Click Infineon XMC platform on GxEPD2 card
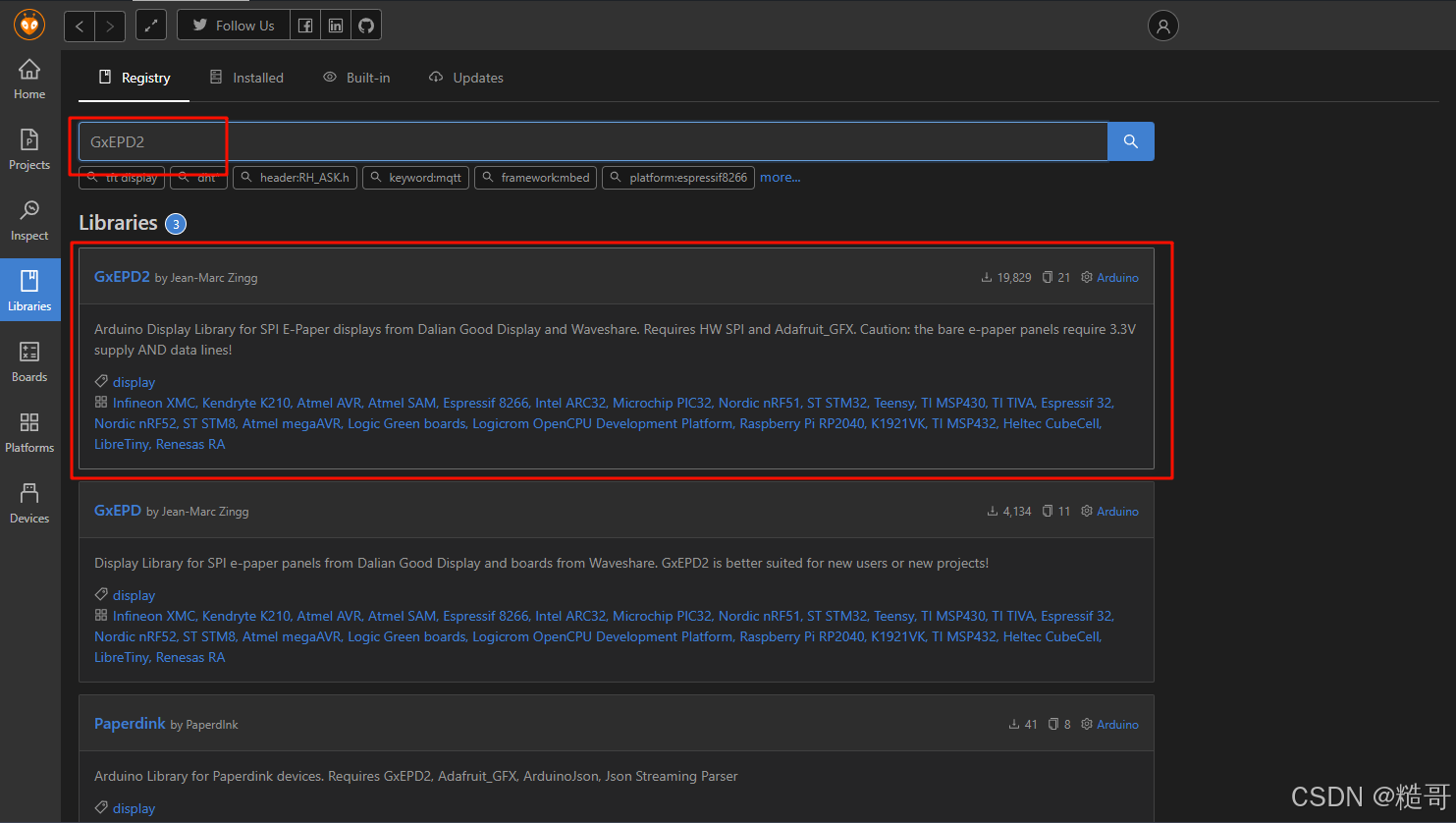The height and width of the screenshot is (823, 1456). coord(154,403)
